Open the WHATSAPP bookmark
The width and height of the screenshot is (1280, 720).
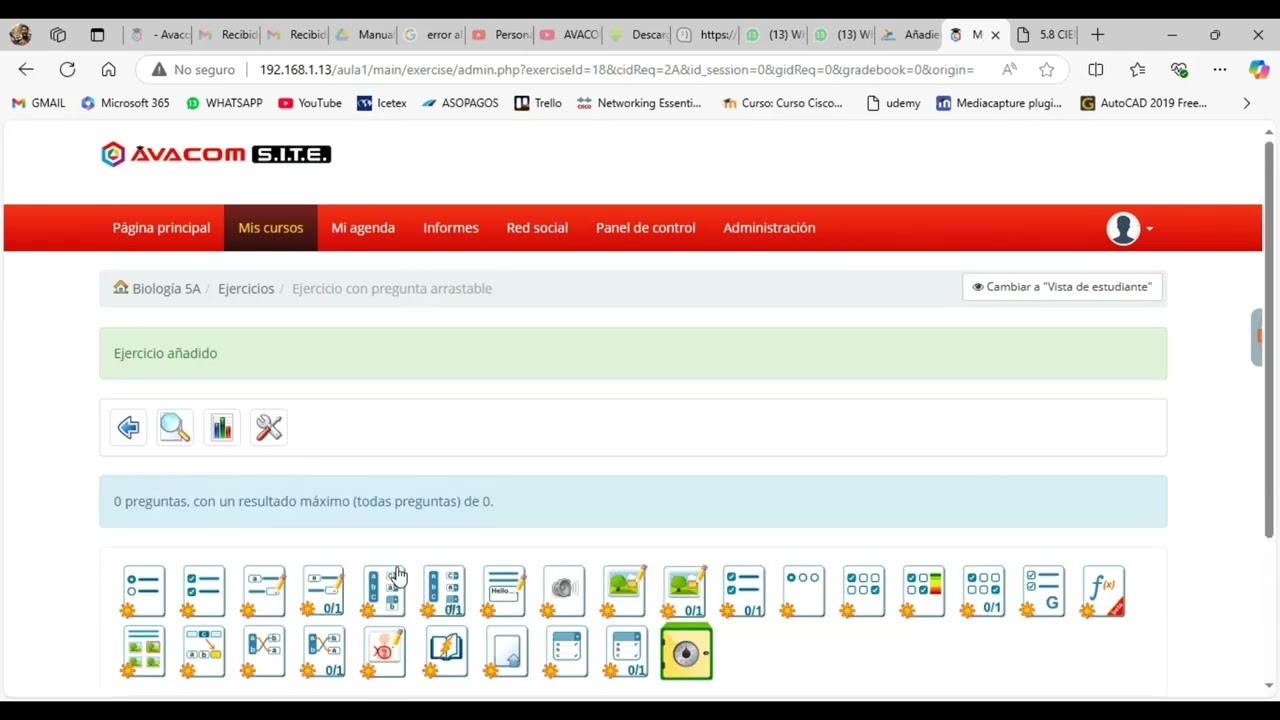224,103
